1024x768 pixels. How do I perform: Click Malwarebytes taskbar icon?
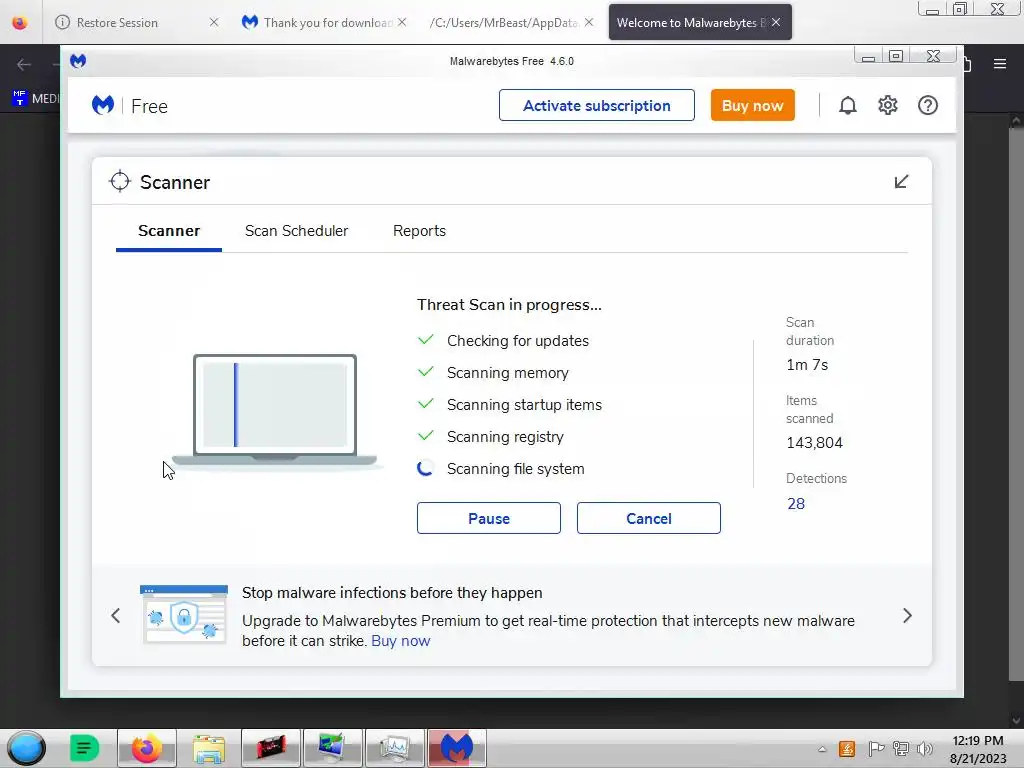(x=456, y=748)
